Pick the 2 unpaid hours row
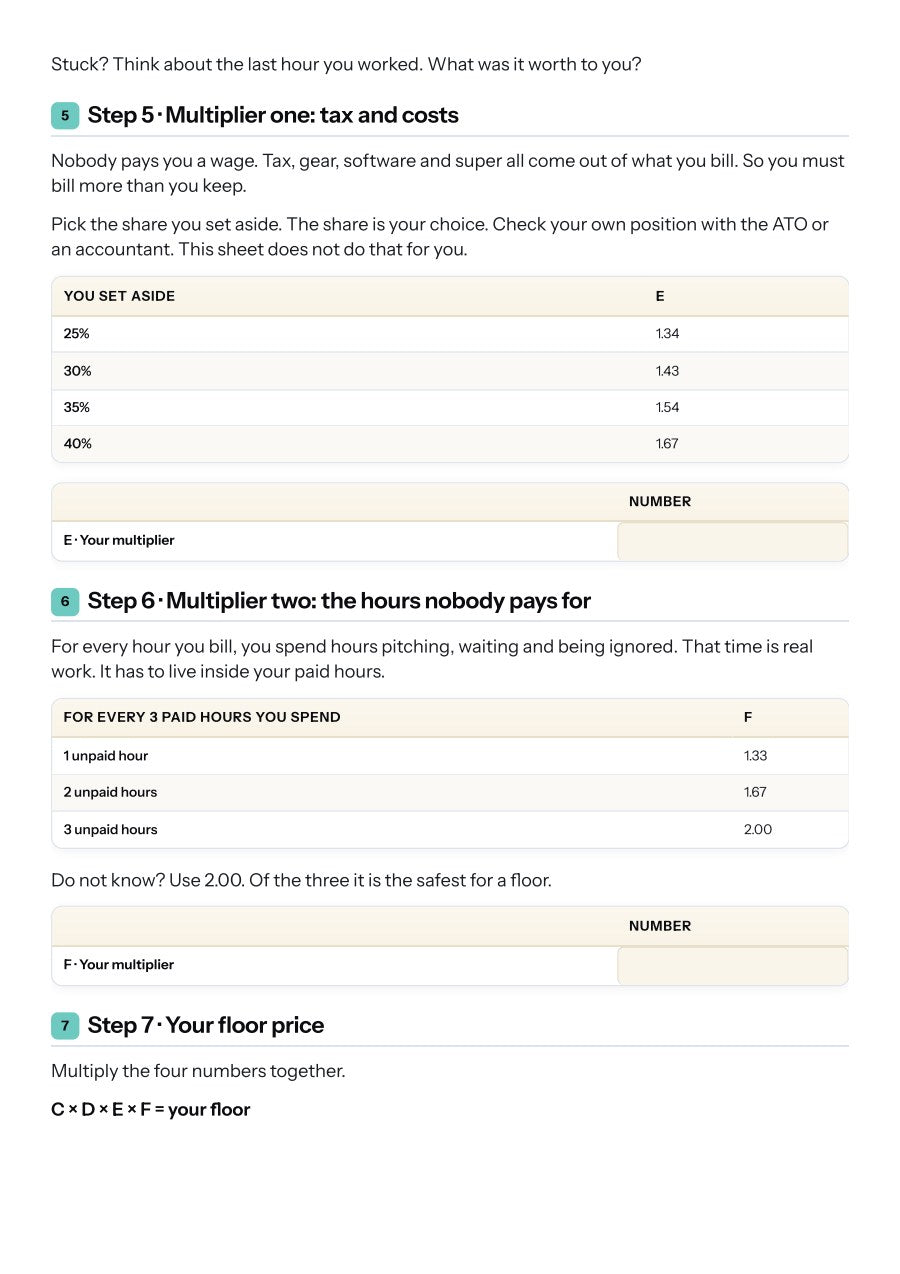The width and height of the screenshot is (900, 1274). pos(450,793)
